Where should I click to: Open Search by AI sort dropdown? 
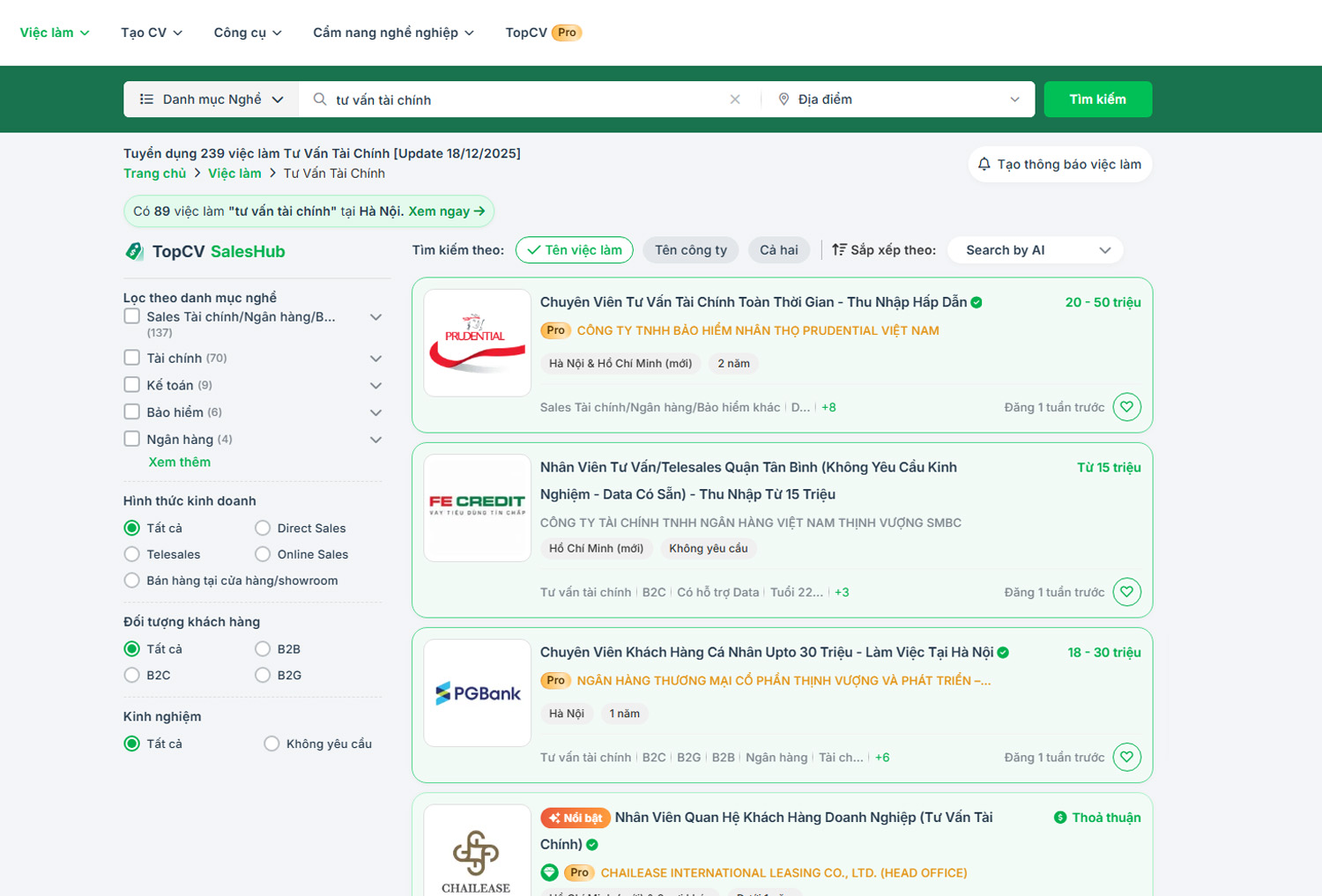[x=1036, y=250]
